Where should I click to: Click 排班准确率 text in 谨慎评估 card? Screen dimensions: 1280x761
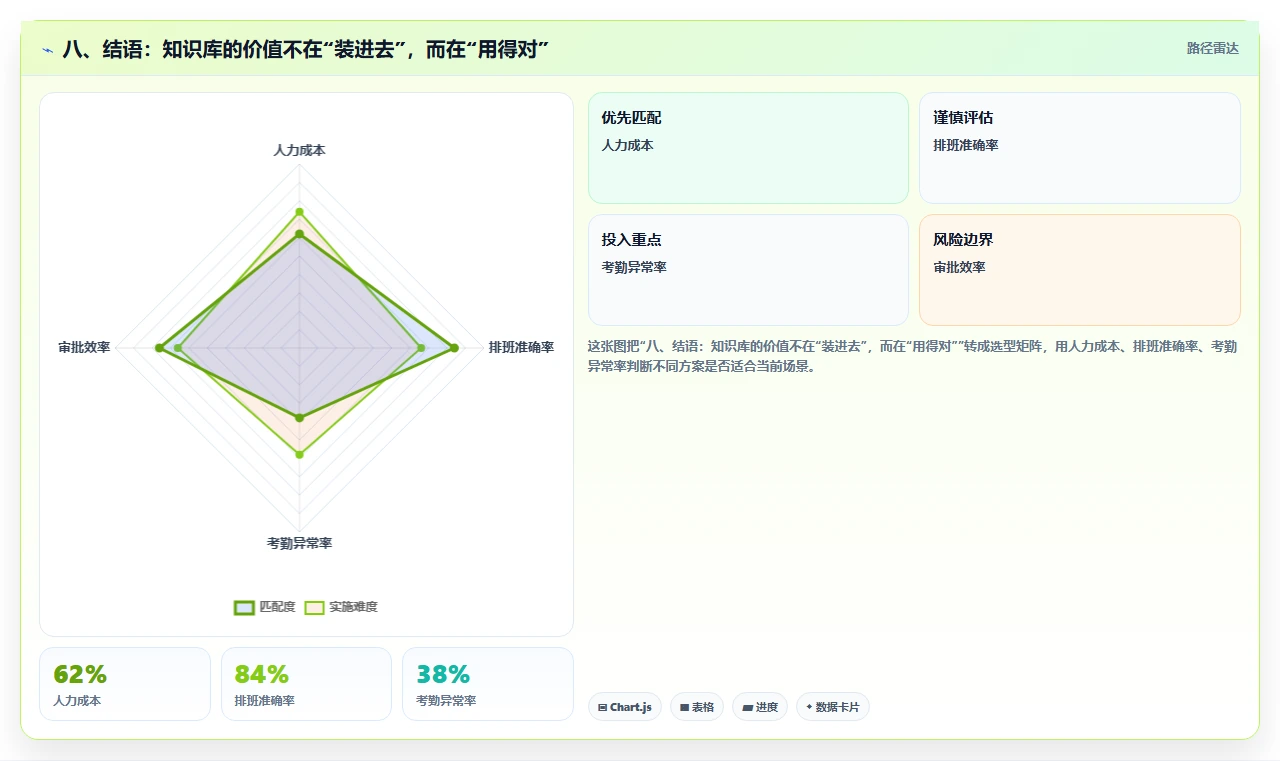[966, 145]
